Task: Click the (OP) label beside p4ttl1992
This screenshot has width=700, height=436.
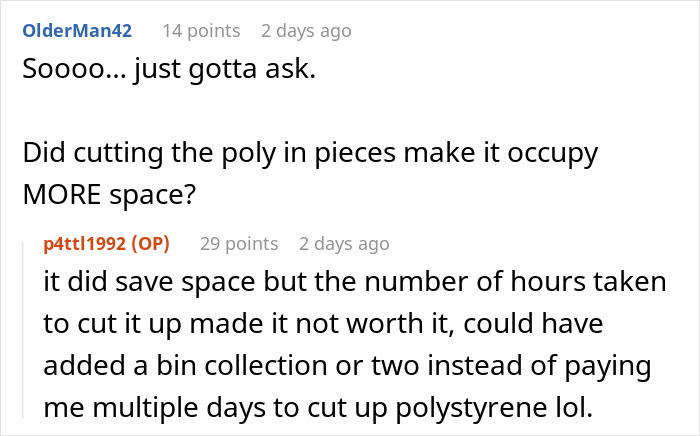Action: coord(150,244)
